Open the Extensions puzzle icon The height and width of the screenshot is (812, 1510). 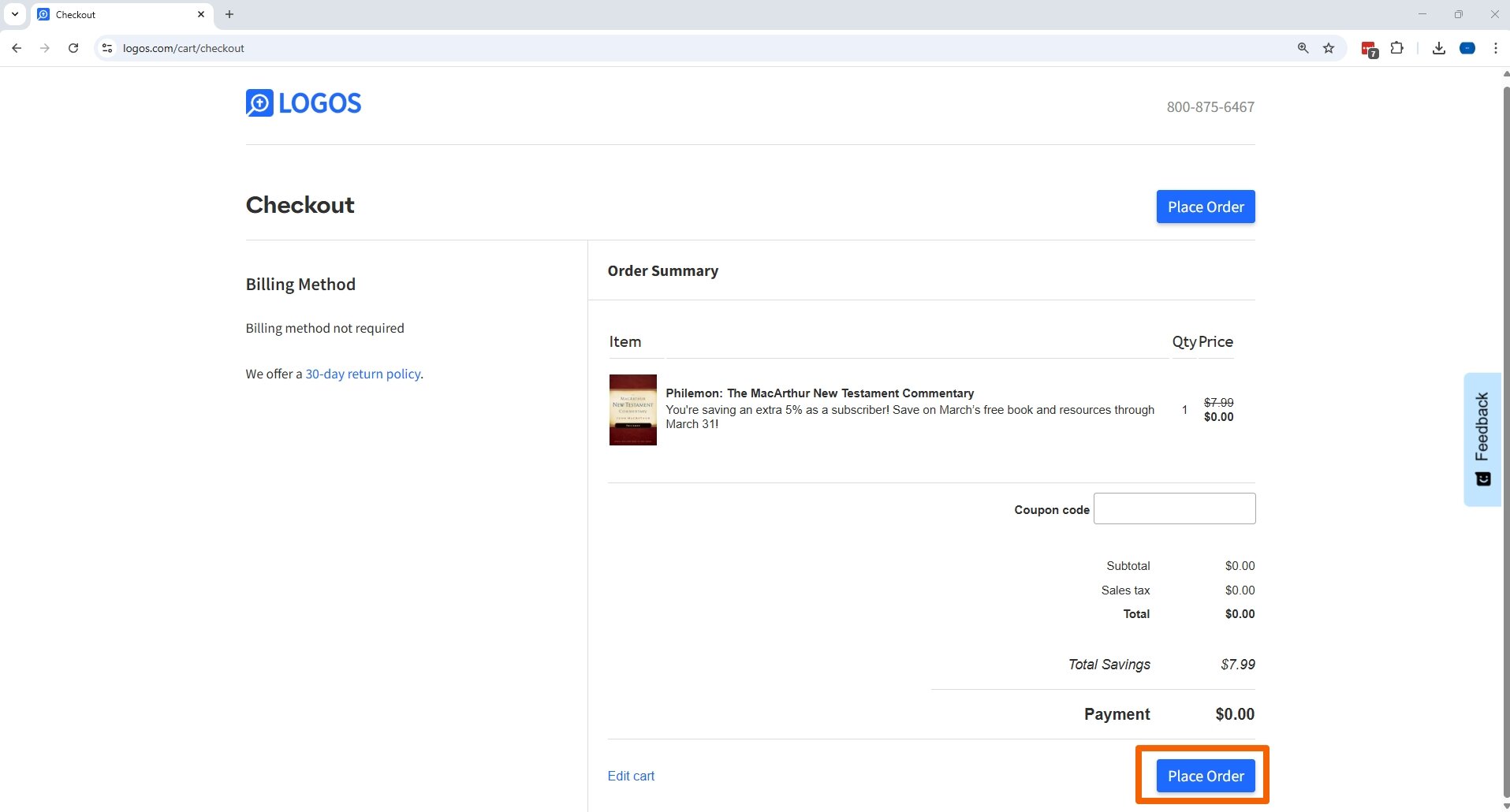(x=1396, y=48)
